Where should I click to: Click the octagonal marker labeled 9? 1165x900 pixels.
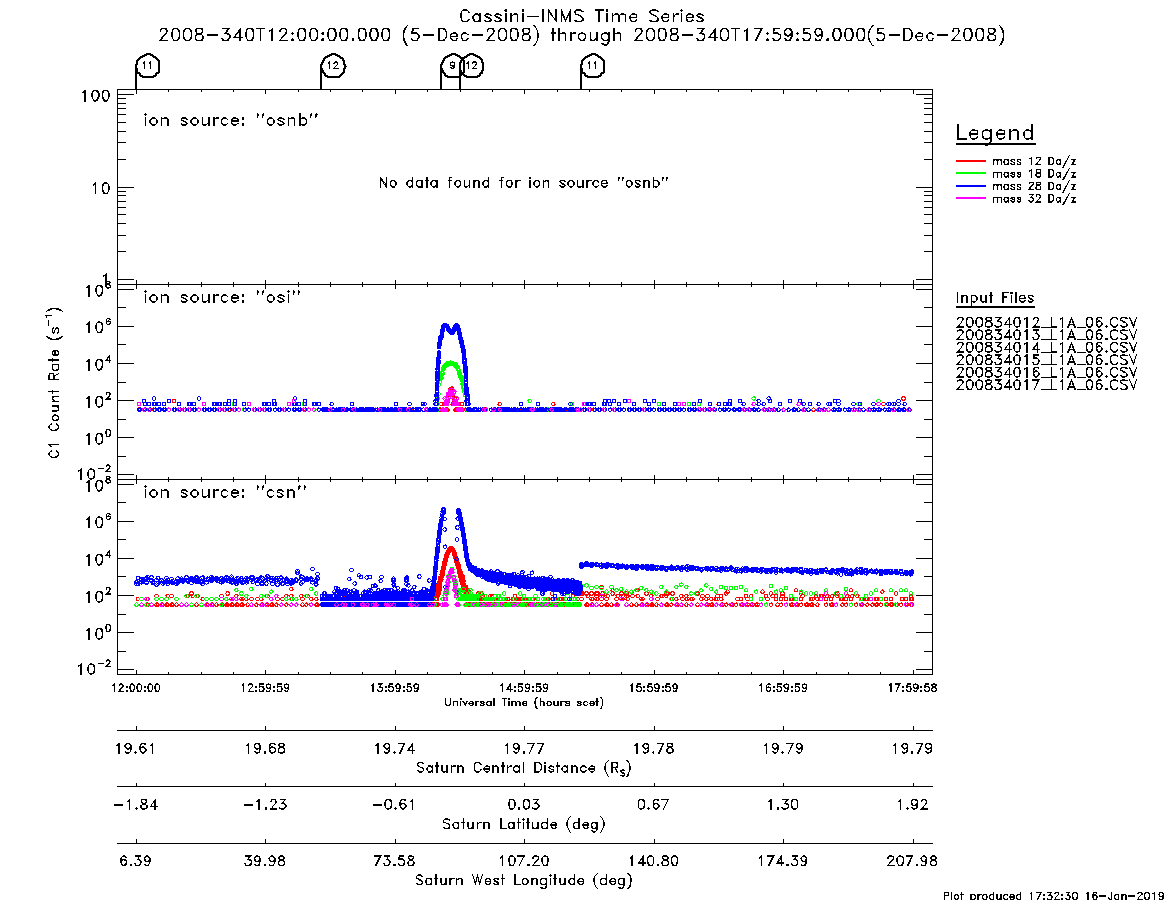point(452,66)
